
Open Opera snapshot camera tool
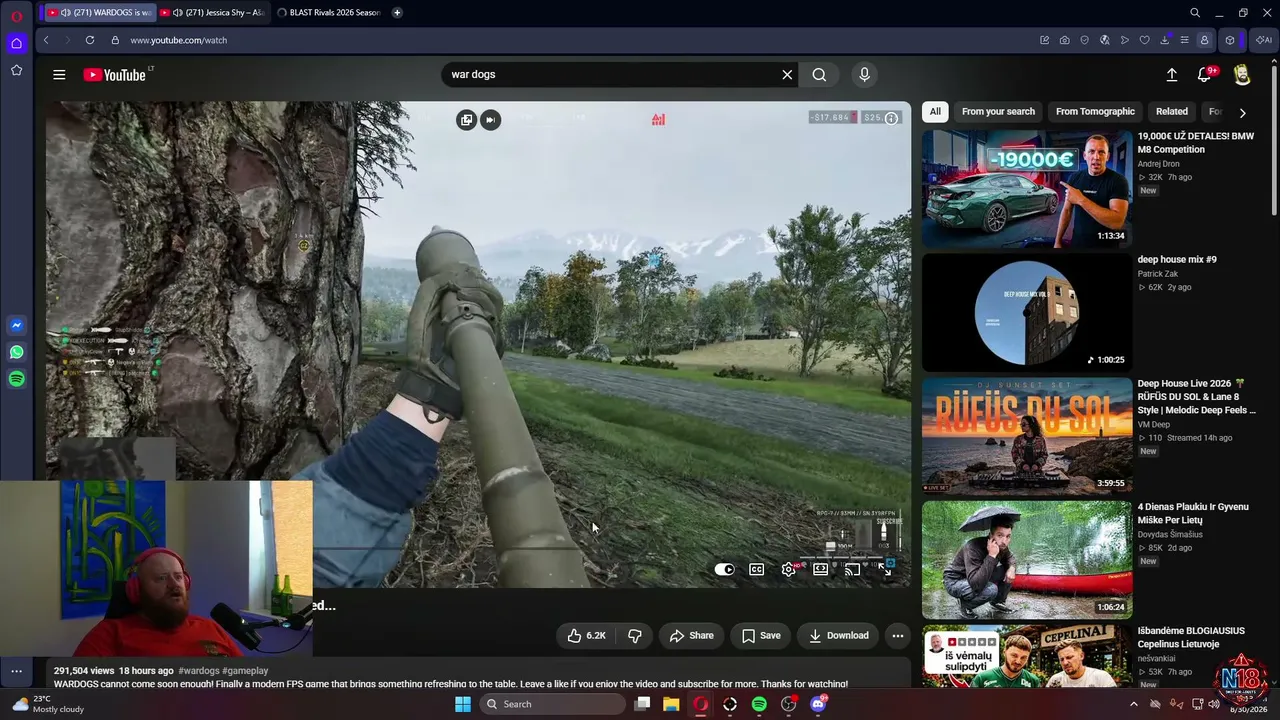point(1064,40)
